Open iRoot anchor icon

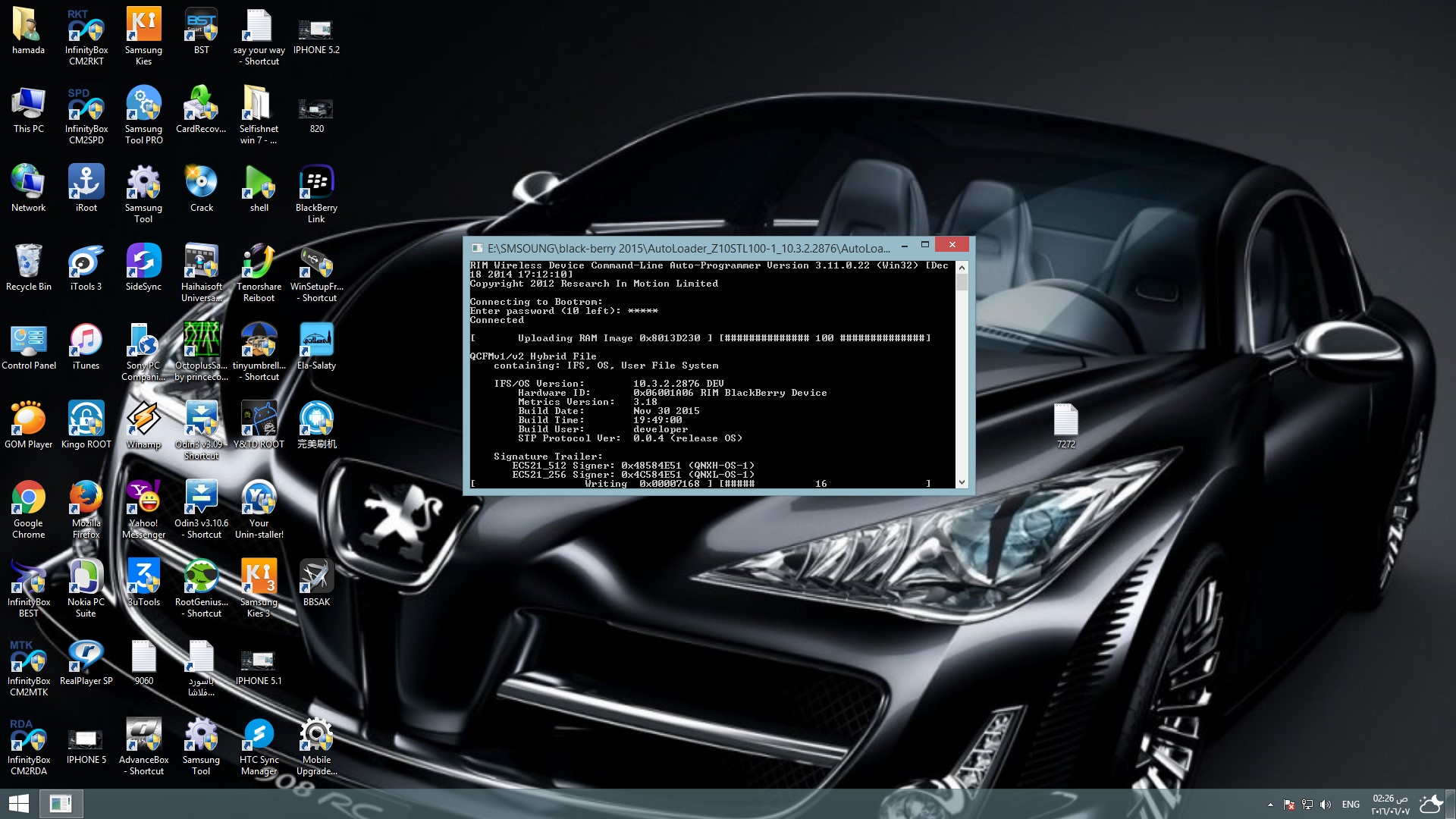86,190
